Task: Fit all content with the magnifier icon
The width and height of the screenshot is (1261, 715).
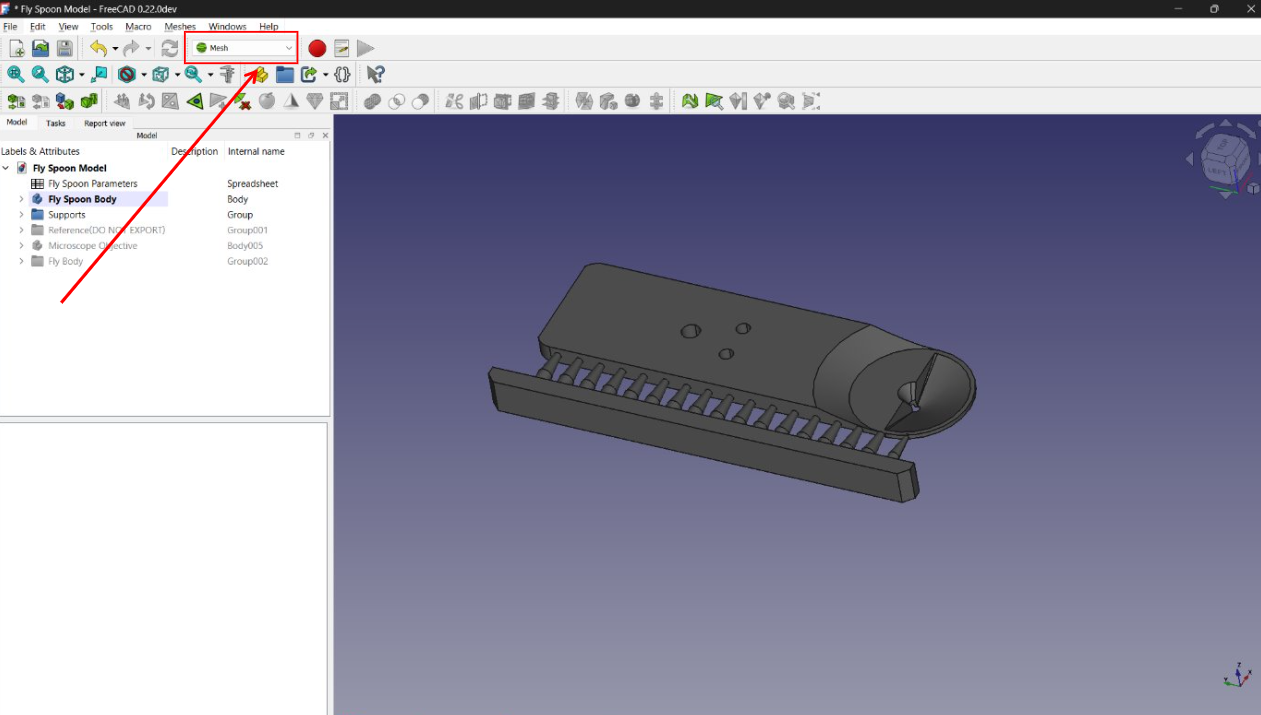Action: (16, 74)
